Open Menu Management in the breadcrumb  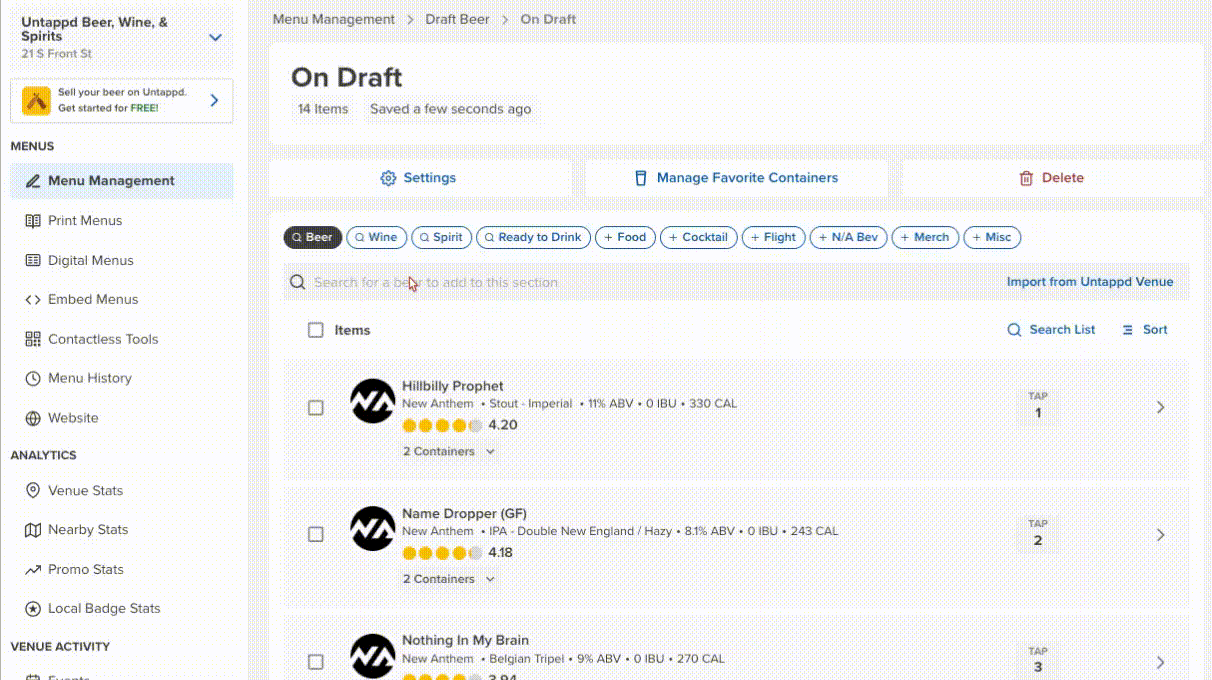(333, 19)
